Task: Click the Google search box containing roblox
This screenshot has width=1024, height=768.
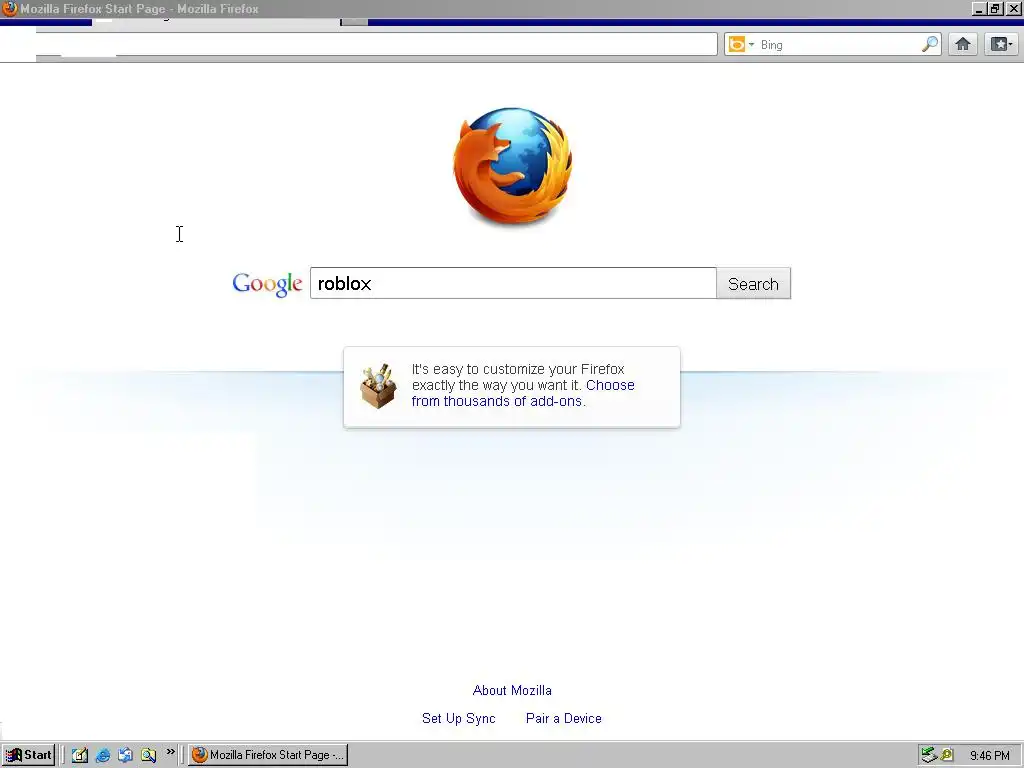Action: click(513, 283)
